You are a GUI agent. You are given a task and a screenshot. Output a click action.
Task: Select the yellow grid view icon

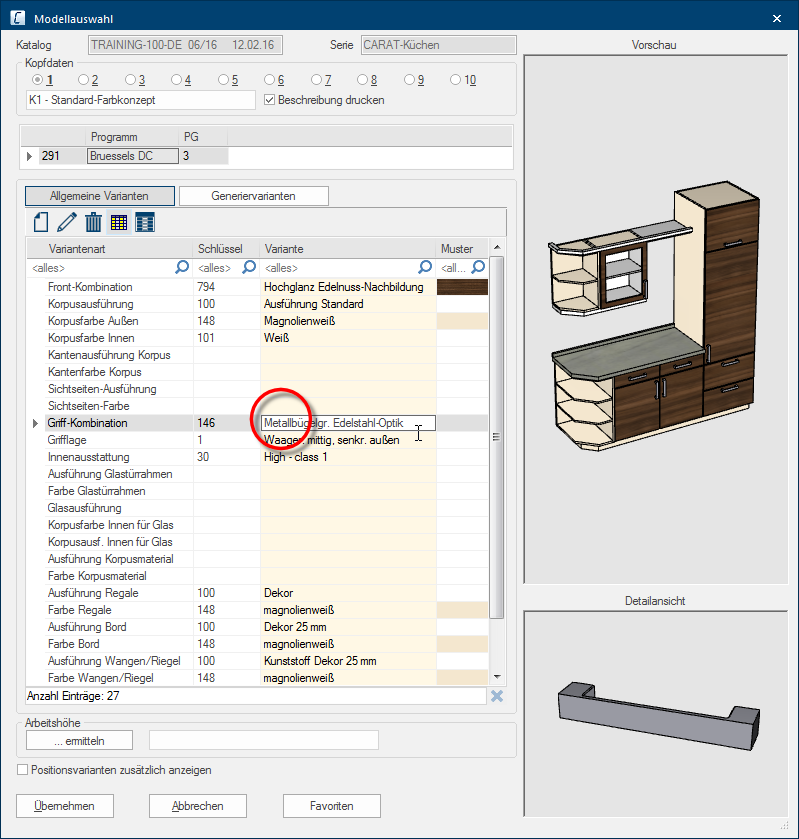coord(119,222)
